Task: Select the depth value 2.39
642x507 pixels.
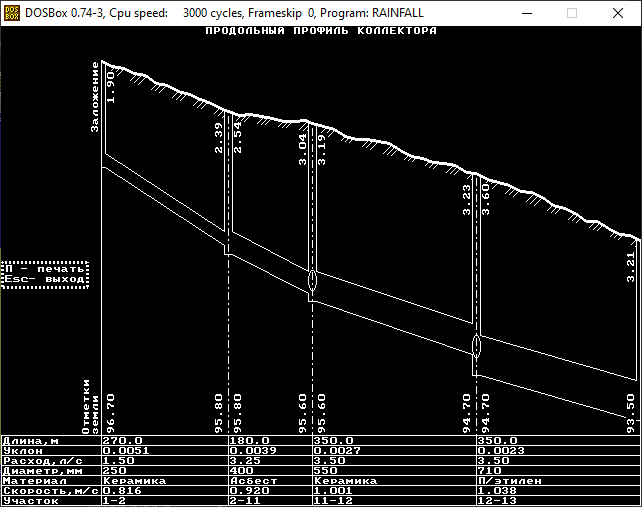Action: pos(219,138)
